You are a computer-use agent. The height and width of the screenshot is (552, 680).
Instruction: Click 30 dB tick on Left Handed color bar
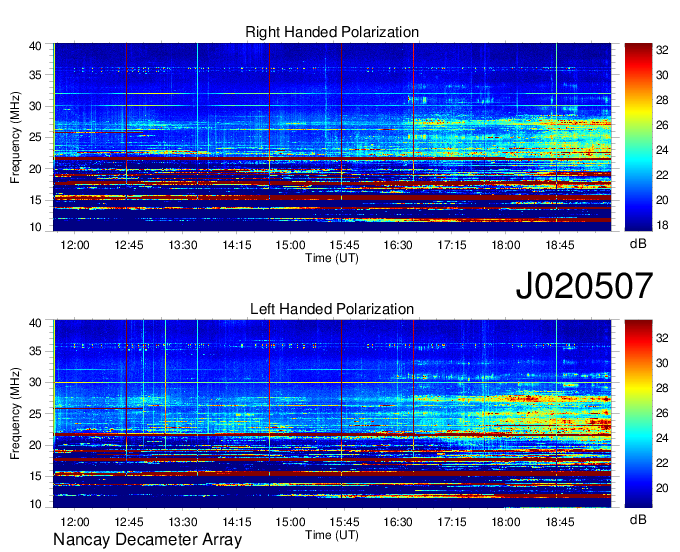[662, 363]
